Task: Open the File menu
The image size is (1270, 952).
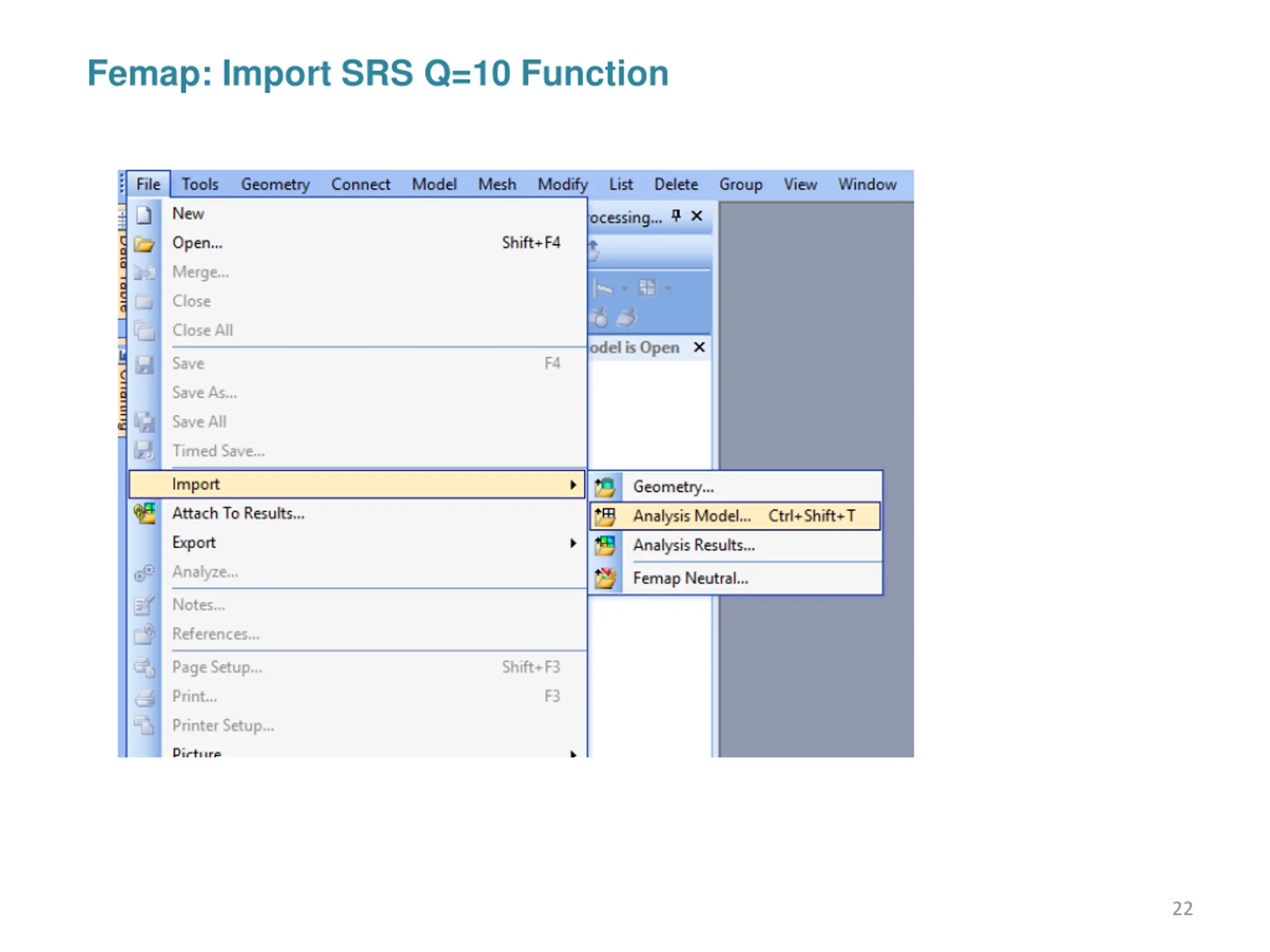Action: (x=148, y=184)
